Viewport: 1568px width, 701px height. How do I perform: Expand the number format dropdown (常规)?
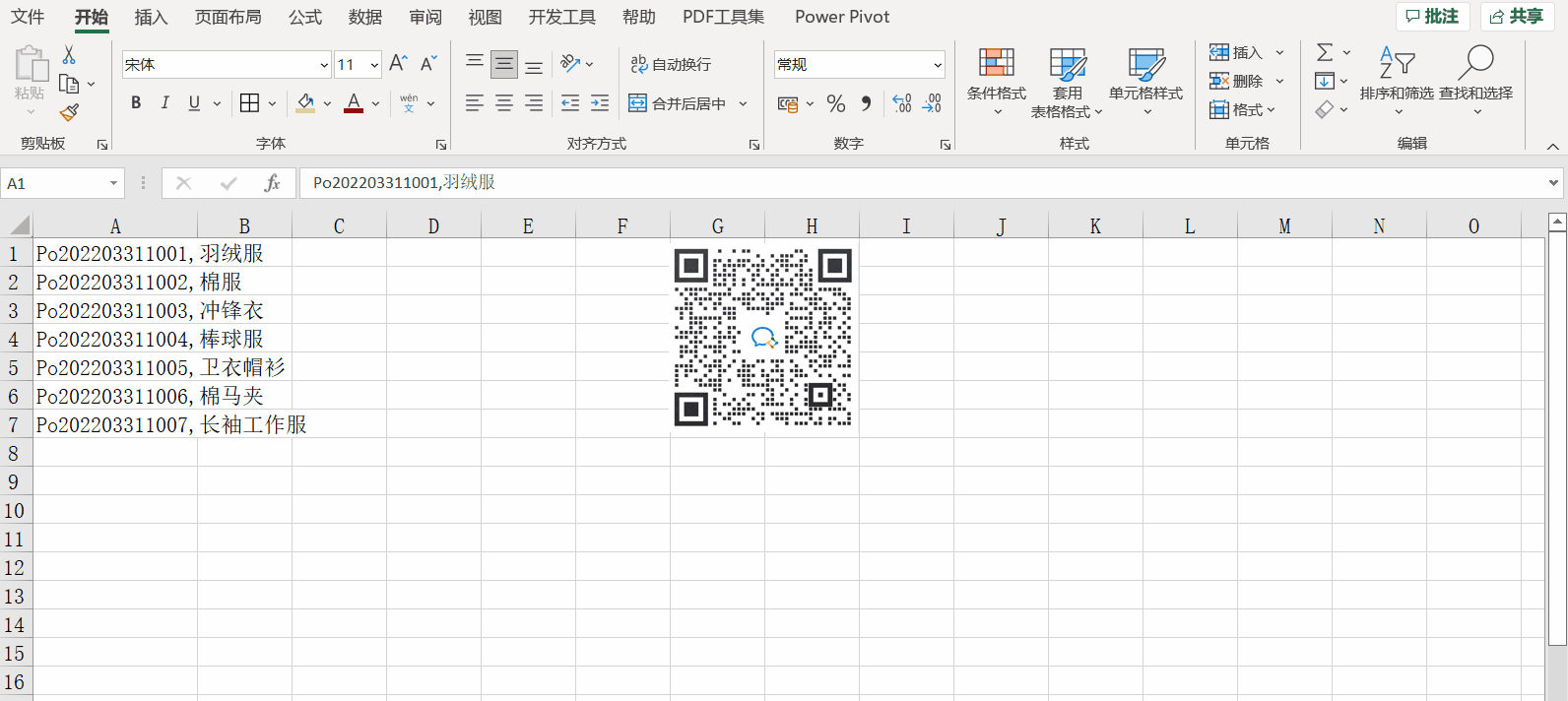tap(937, 65)
